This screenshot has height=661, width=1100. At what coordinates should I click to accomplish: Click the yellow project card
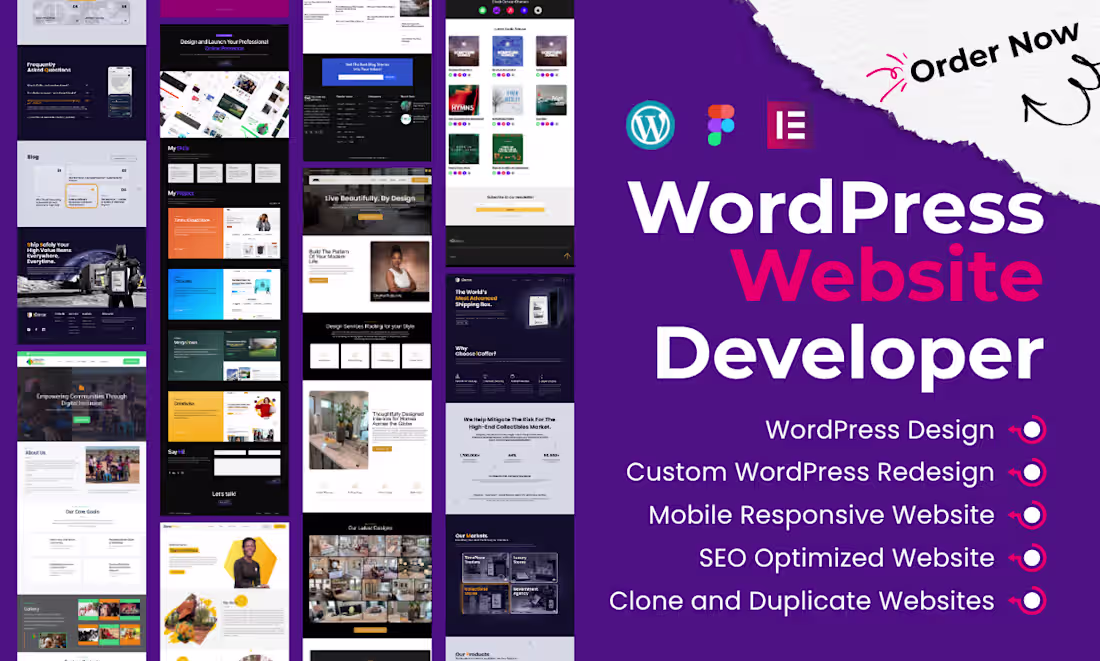tap(224, 416)
